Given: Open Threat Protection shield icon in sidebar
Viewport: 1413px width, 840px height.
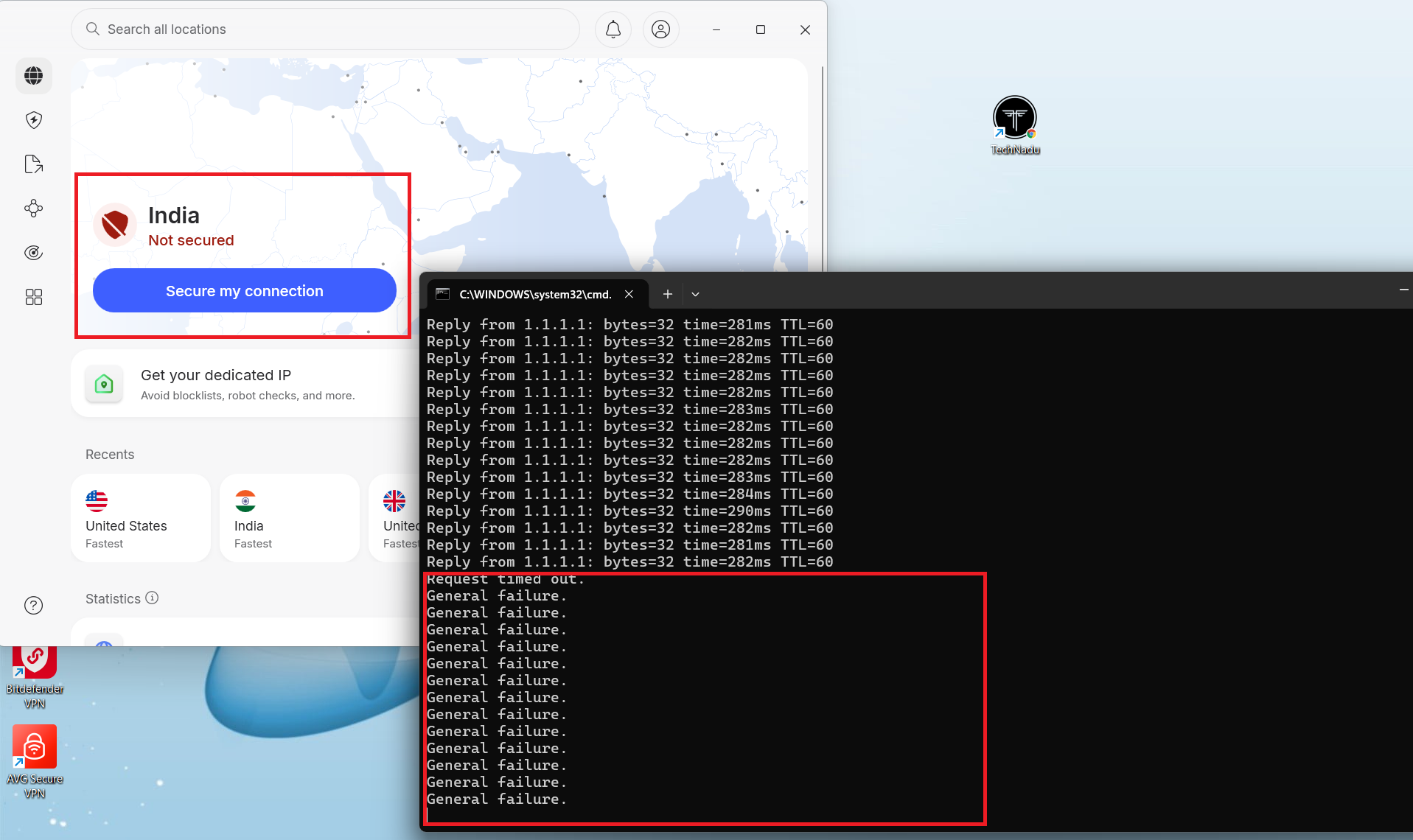Looking at the screenshot, I should tap(34, 120).
